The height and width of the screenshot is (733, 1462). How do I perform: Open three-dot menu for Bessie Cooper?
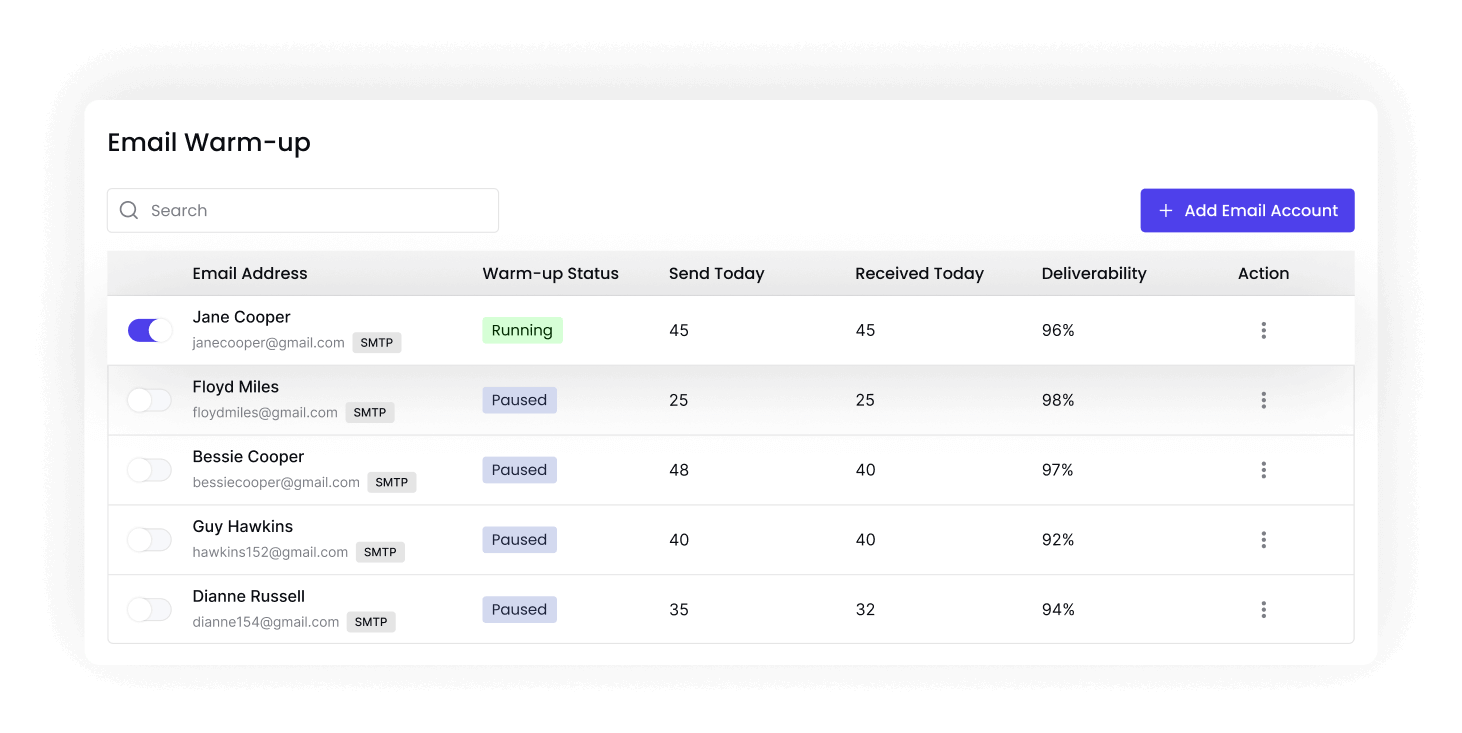pos(1263,470)
